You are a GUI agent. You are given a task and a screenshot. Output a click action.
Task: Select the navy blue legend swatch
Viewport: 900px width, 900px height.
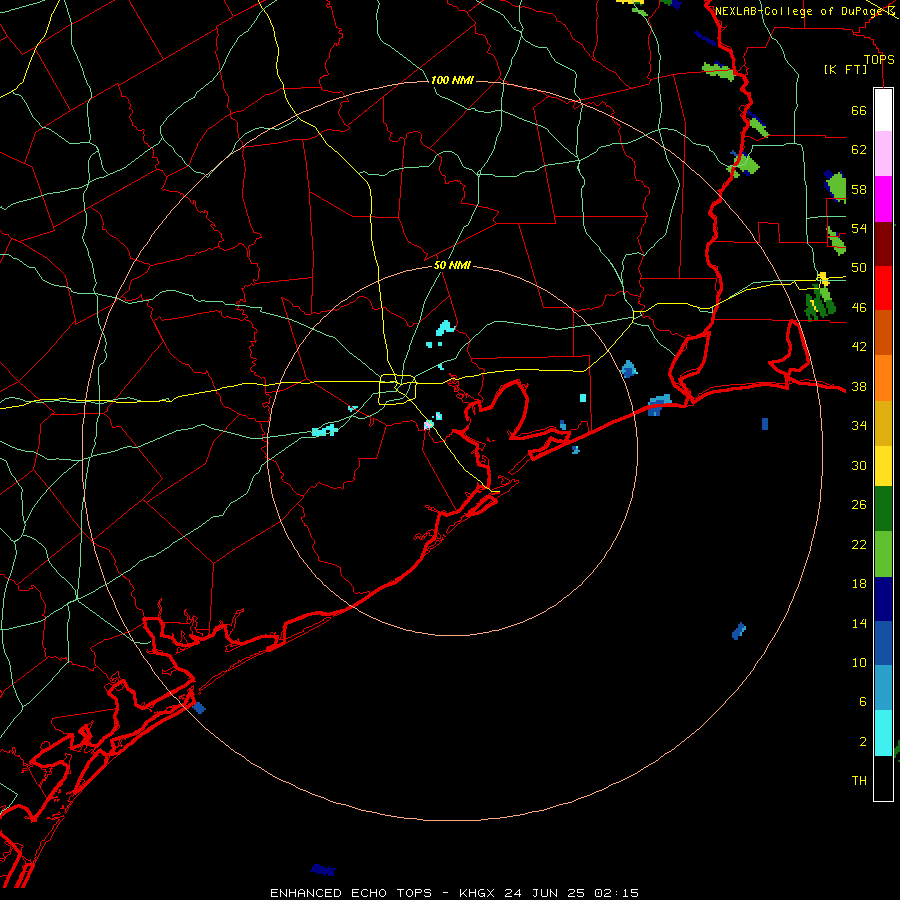(883, 599)
